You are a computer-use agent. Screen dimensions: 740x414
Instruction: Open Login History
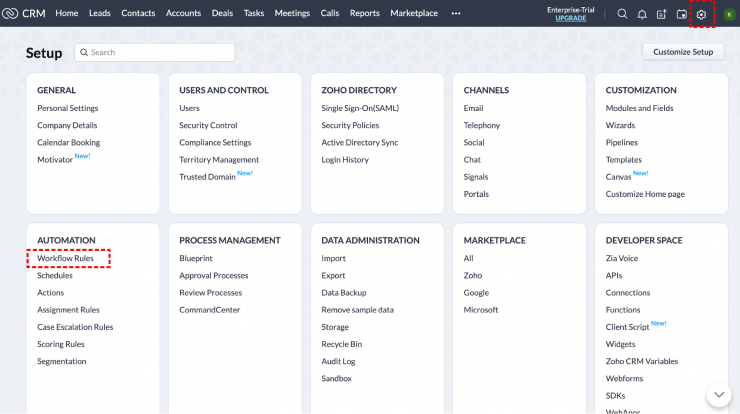pyautogui.click(x=345, y=160)
